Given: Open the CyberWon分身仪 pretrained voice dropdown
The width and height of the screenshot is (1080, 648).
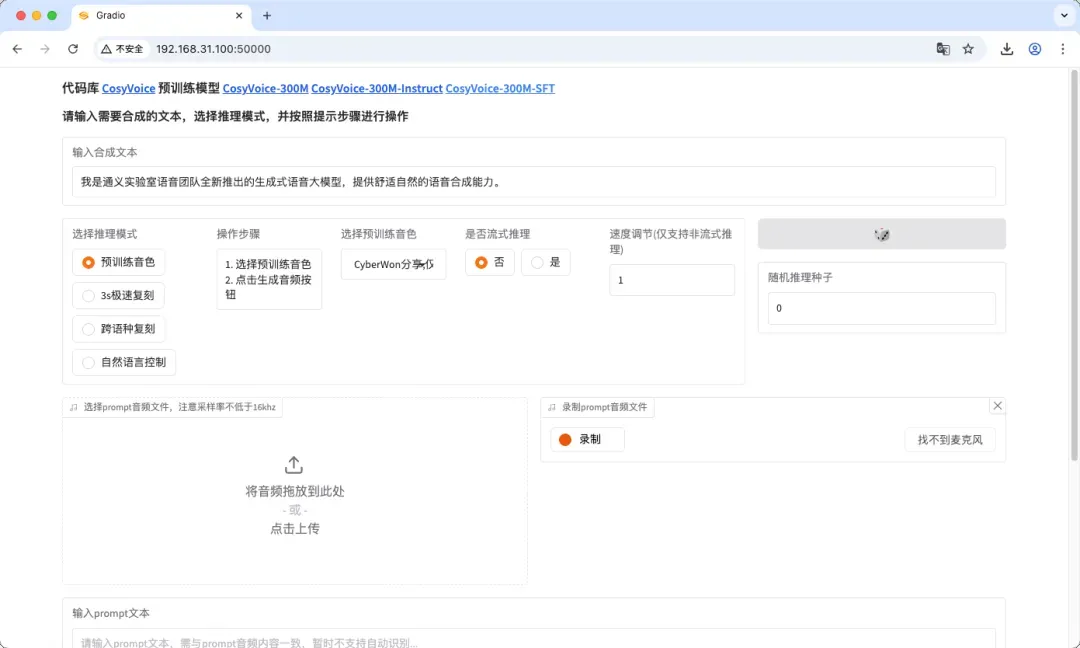Looking at the screenshot, I should (392, 265).
